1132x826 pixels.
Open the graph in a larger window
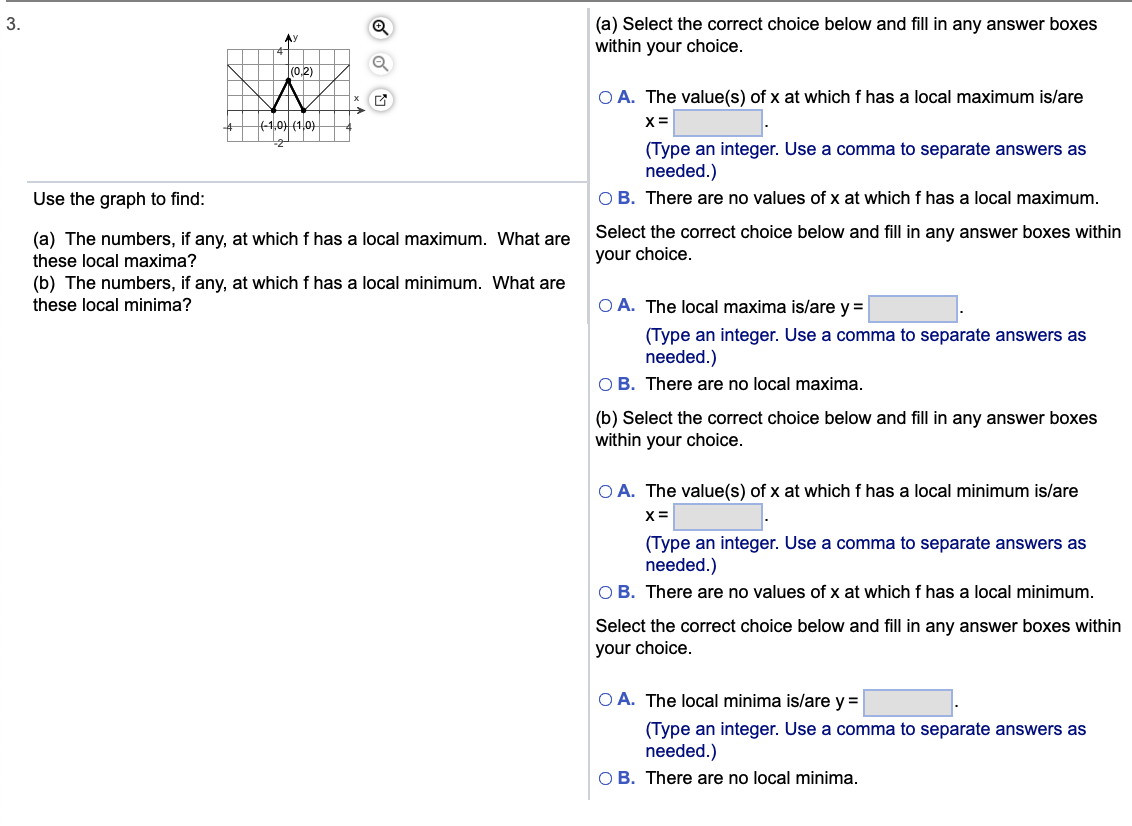[x=378, y=100]
